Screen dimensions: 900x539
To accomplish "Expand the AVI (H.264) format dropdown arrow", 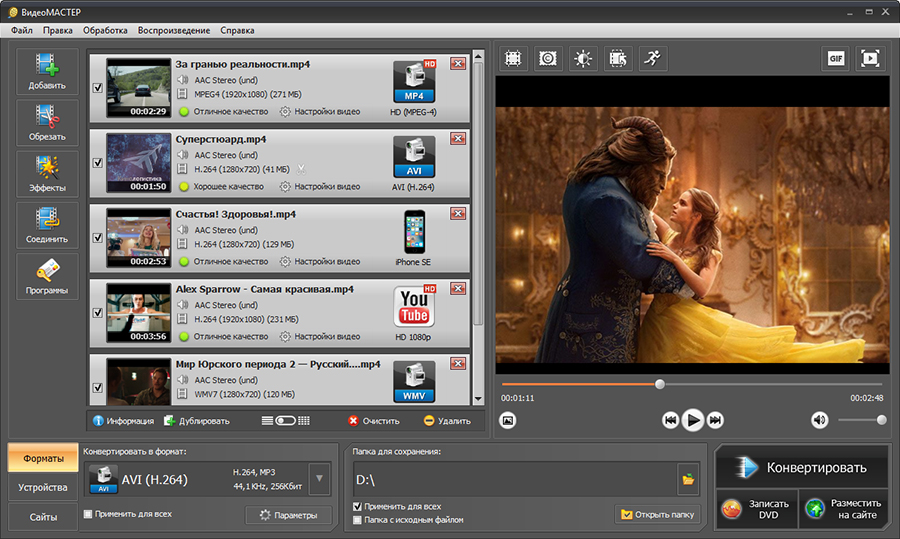I will click(x=319, y=479).
